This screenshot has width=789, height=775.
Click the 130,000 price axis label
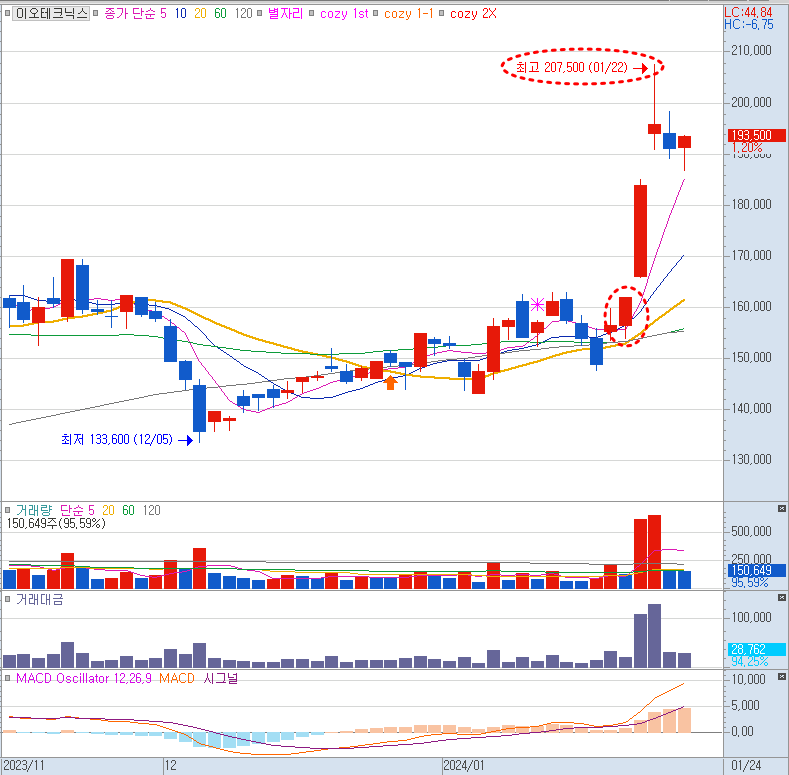(751, 459)
